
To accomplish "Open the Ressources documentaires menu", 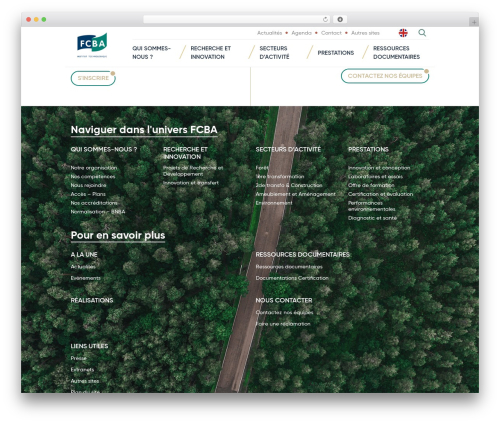I will pyautogui.click(x=396, y=53).
